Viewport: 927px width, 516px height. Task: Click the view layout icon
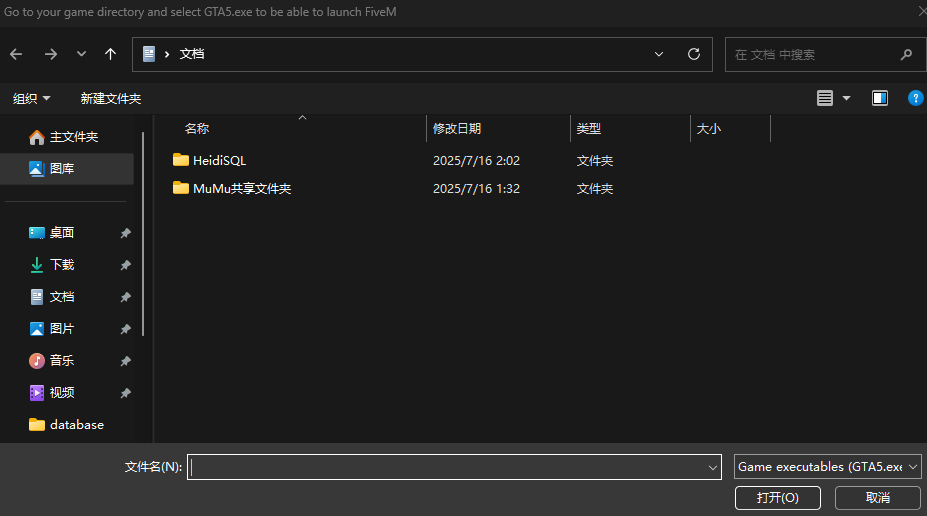pos(825,98)
